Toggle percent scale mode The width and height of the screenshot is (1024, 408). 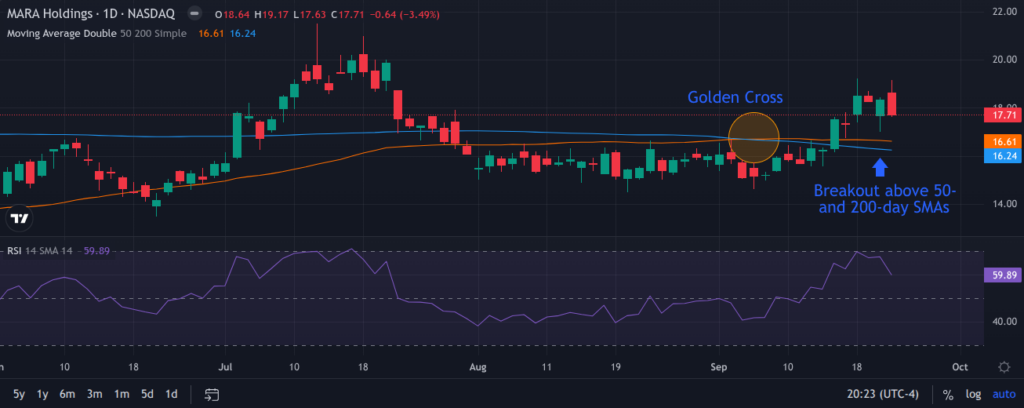(947, 393)
